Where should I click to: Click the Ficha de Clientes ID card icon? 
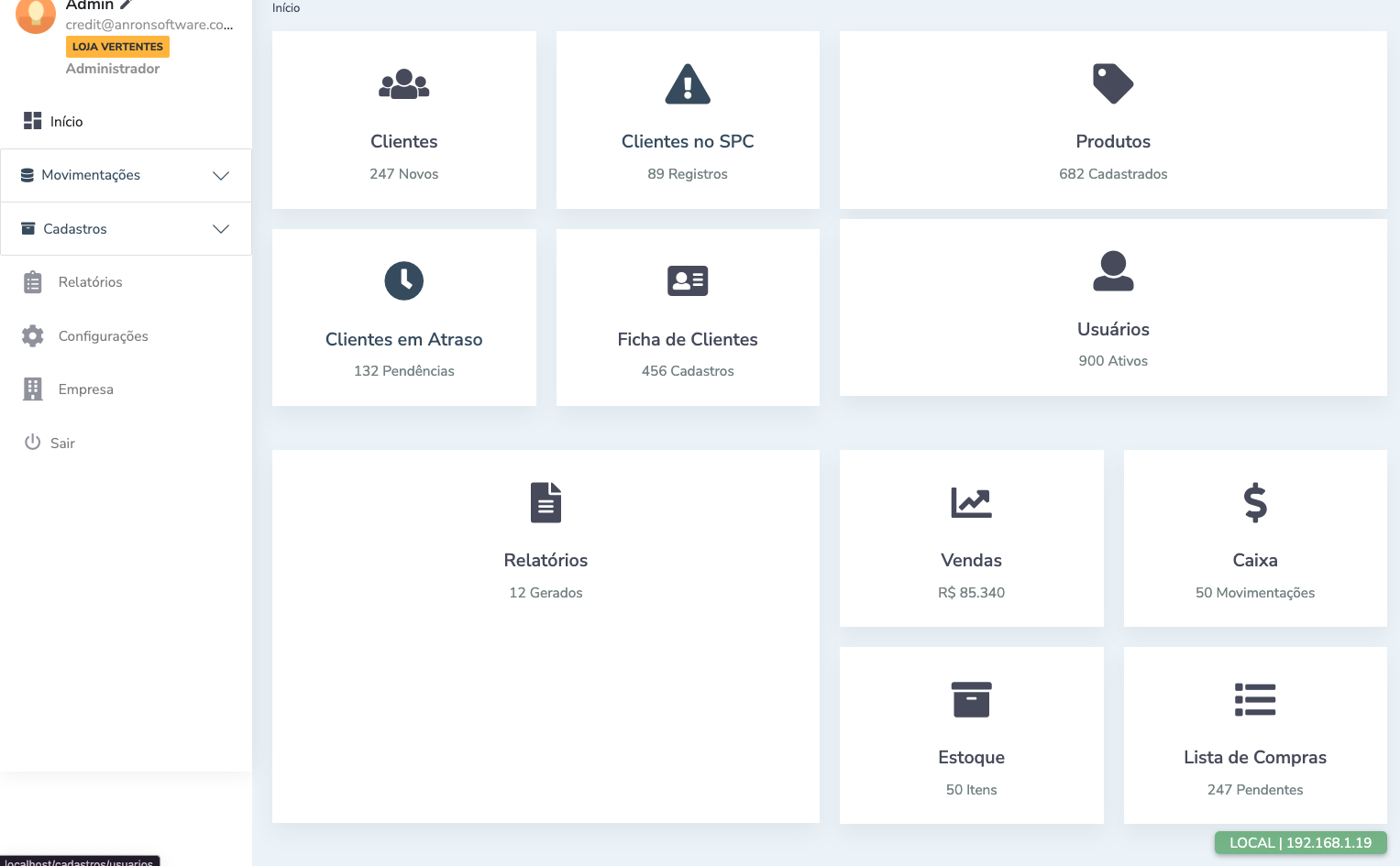[x=688, y=281]
